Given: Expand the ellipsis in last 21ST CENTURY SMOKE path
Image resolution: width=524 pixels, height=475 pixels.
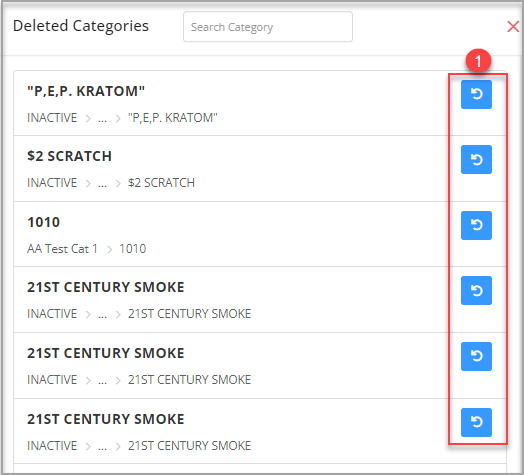Looking at the screenshot, I should click(103, 446).
